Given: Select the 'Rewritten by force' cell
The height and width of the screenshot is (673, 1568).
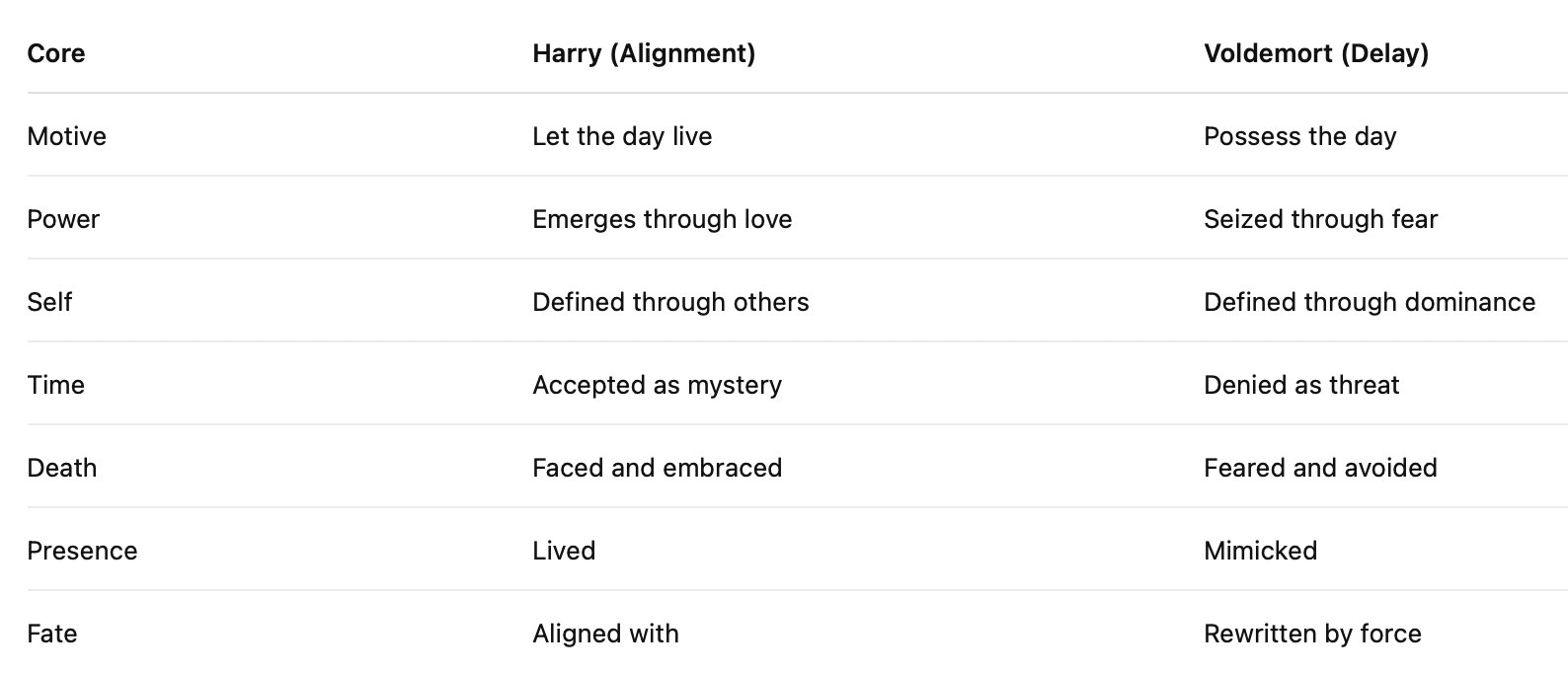Looking at the screenshot, I should point(1312,634).
